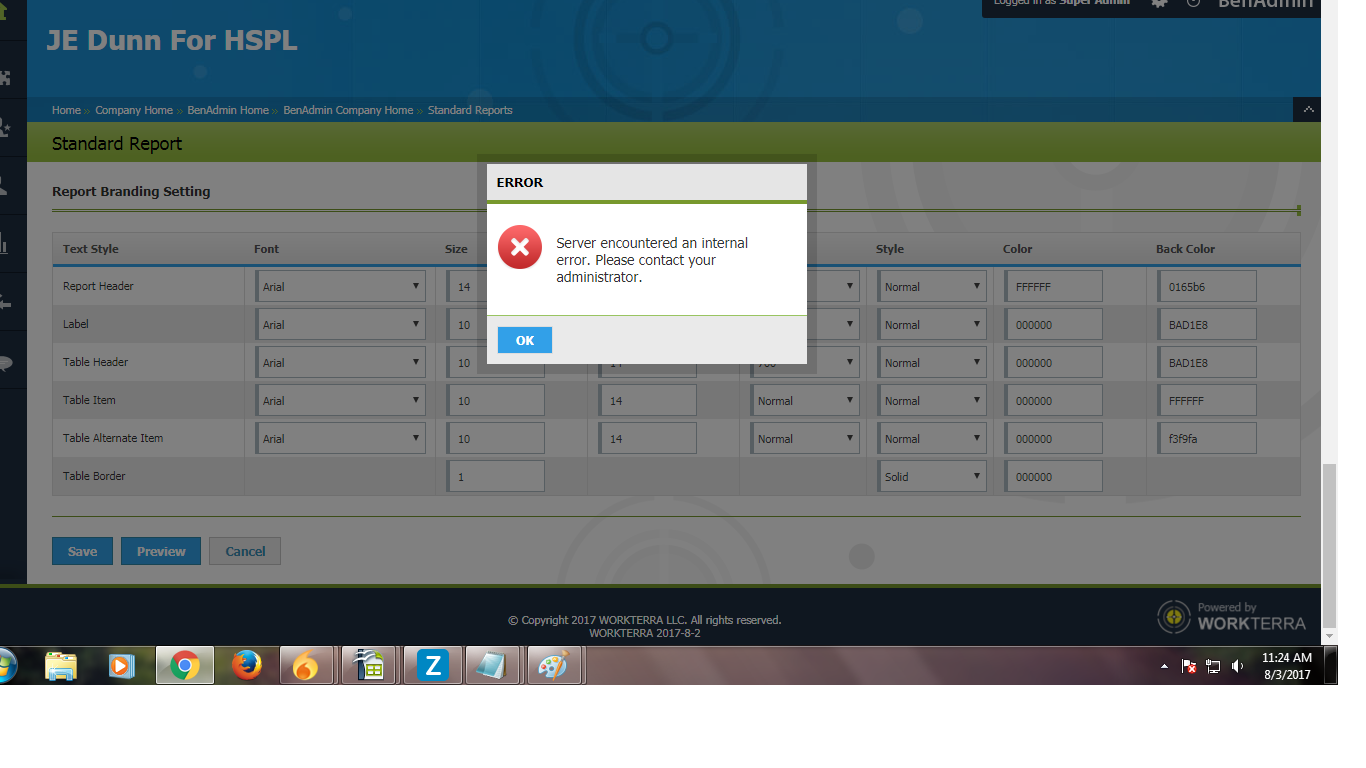Open Label row Style dropdown
Viewport: 1366px width, 768px height.
pos(931,324)
